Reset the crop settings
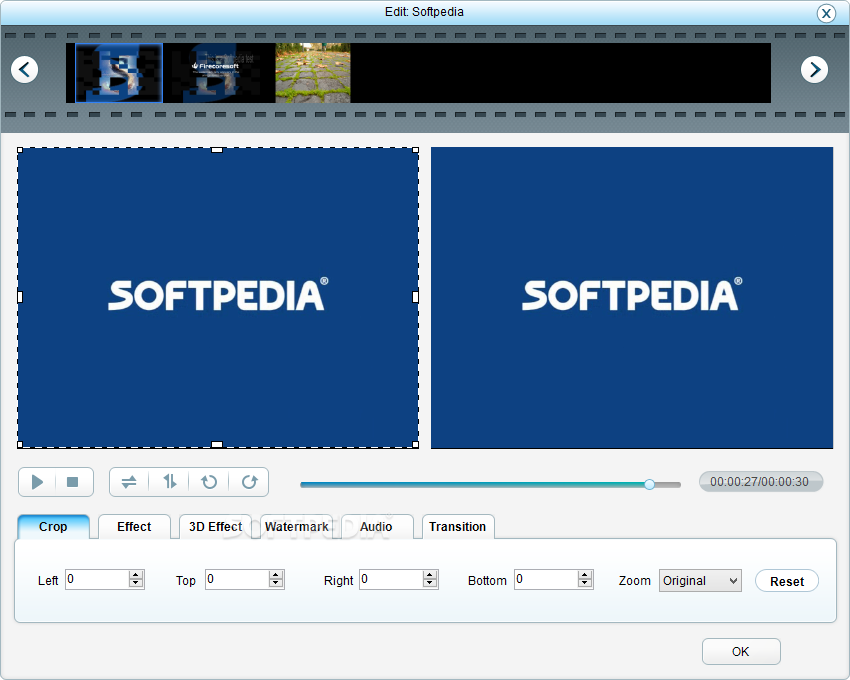Image resolution: width=850 pixels, height=680 pixels. click(x=787, y=581)
